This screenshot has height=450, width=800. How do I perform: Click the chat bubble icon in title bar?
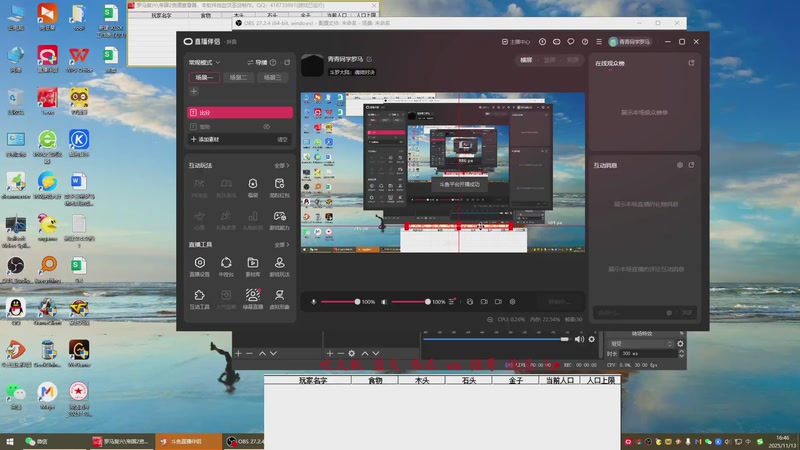[x=571, y=42]
